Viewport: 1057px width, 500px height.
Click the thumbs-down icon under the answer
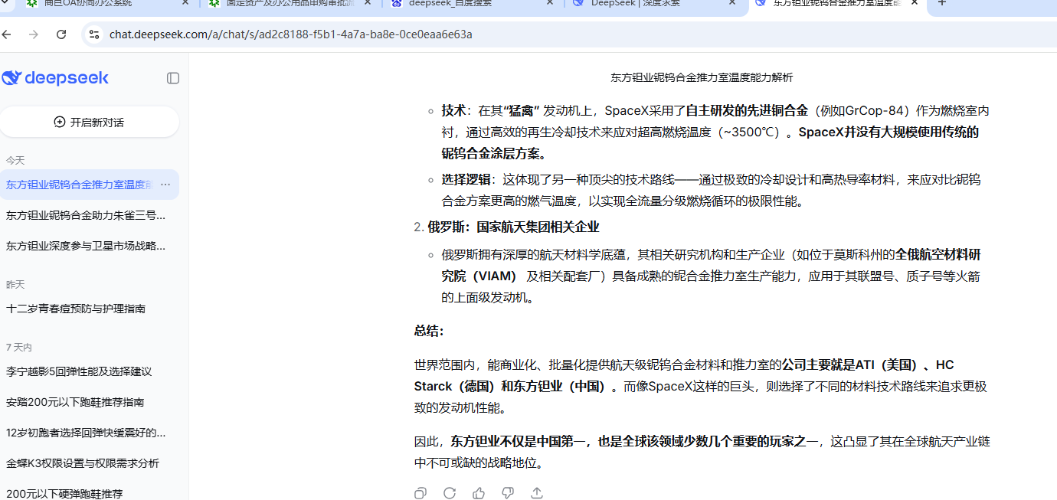click(508, 493)
